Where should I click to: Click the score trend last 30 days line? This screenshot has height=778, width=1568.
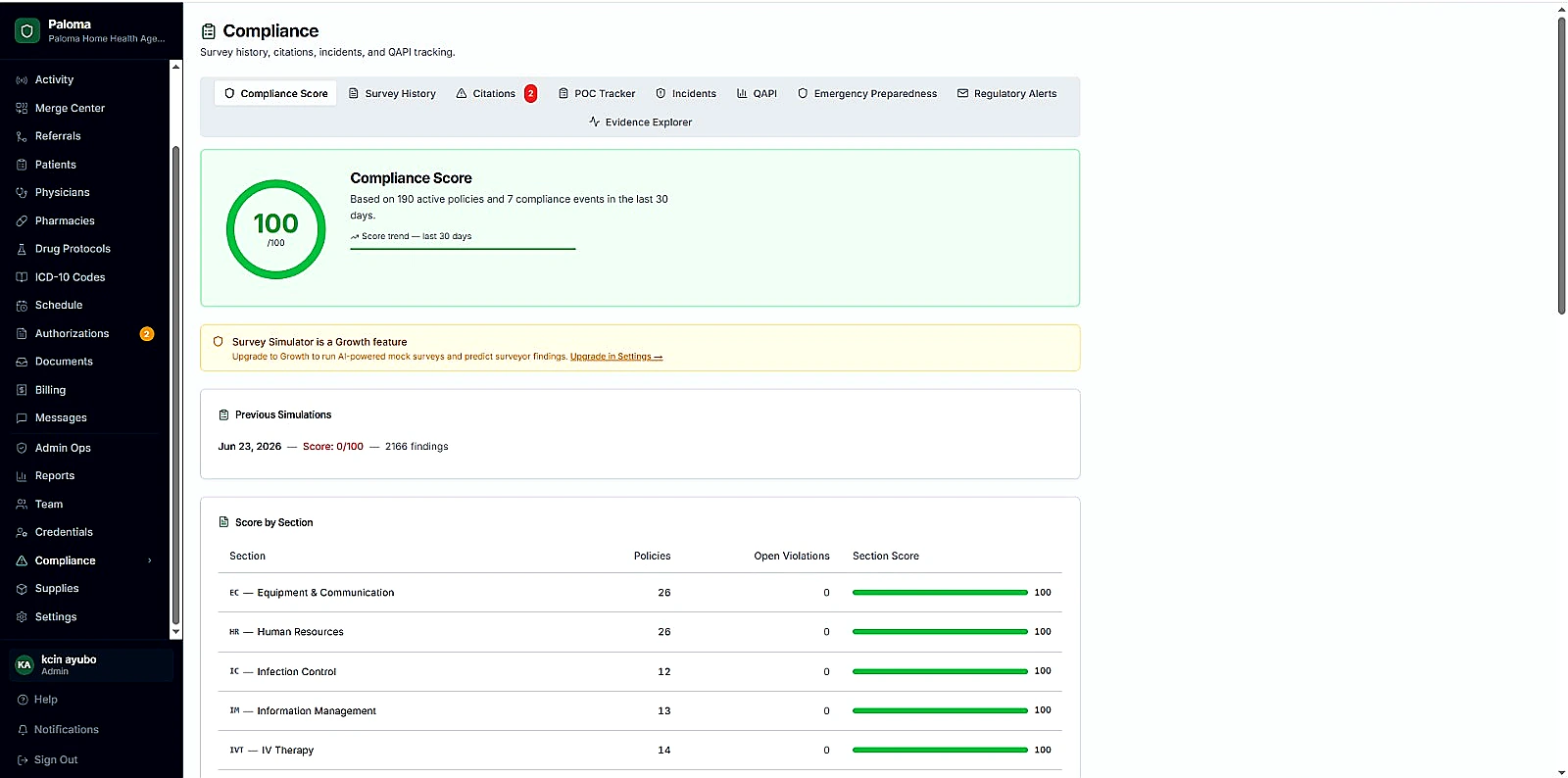click(463, 249)
